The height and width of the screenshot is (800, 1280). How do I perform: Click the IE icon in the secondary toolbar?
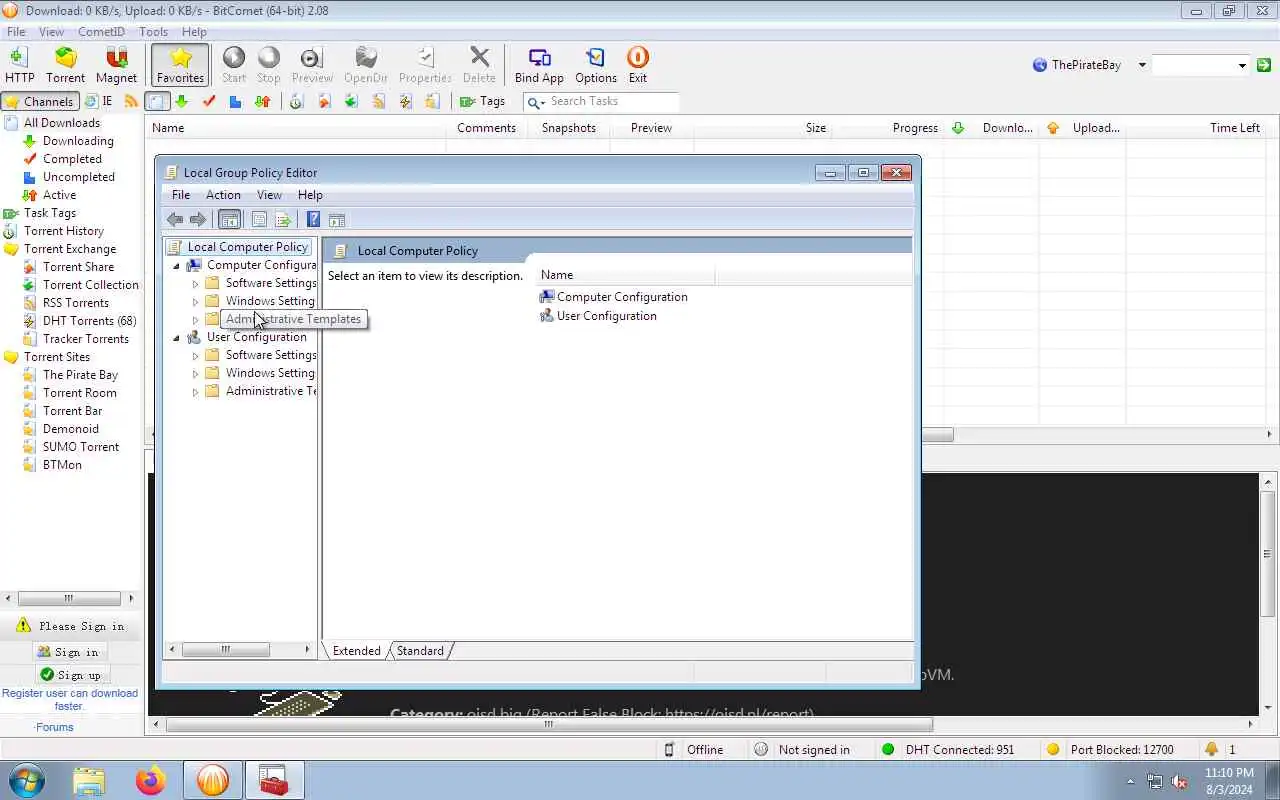98,101
